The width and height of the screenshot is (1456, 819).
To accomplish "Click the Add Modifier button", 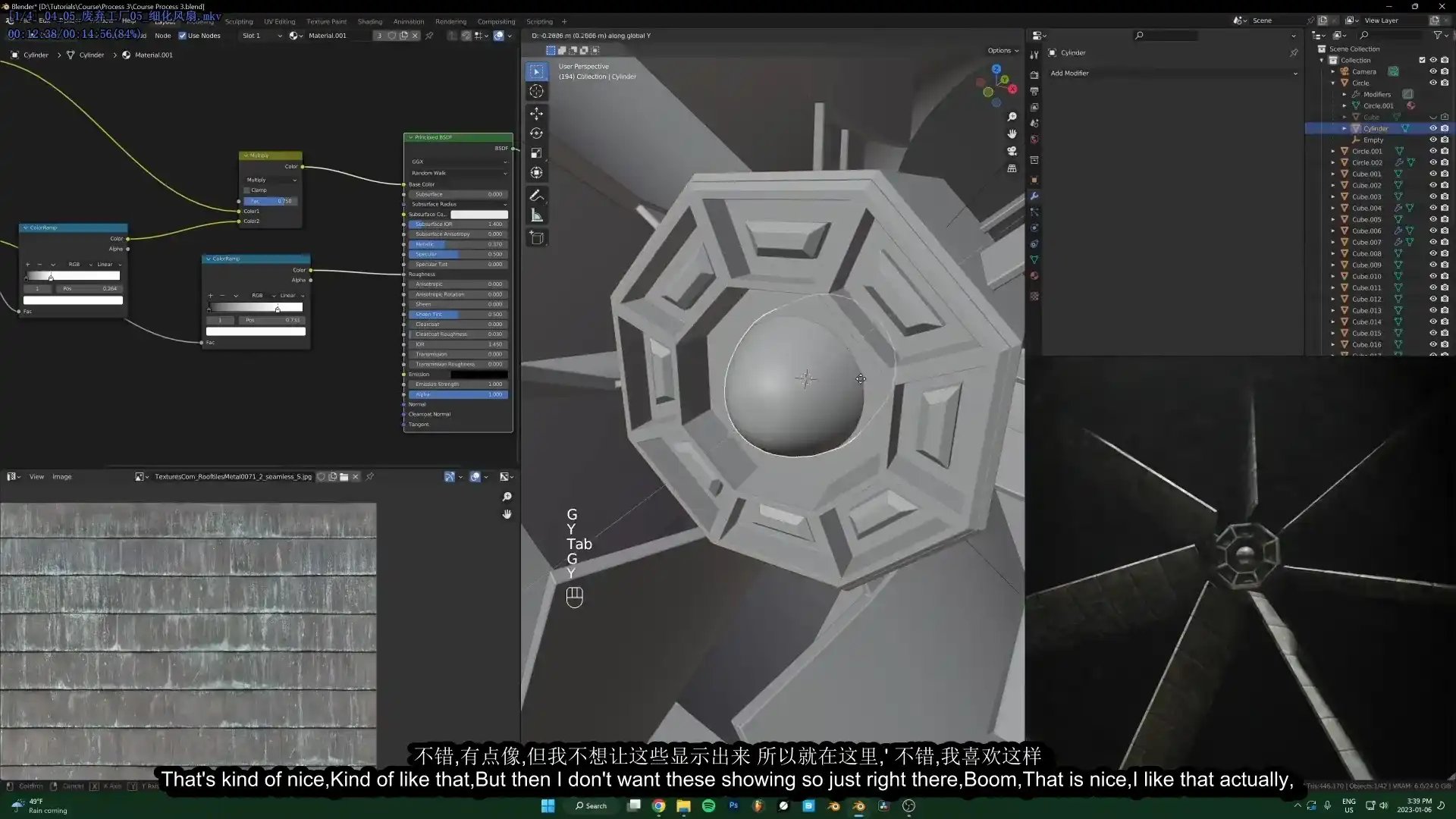I will click(x=1172, y=73).
